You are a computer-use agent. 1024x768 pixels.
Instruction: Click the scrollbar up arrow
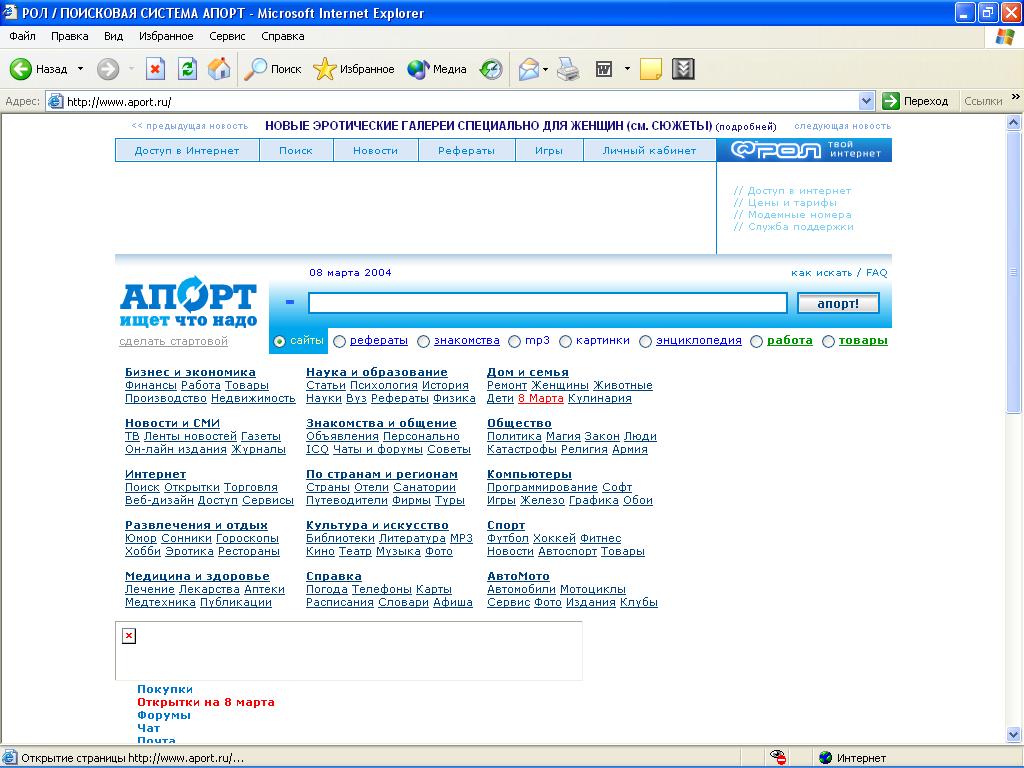click(1013, 122)
